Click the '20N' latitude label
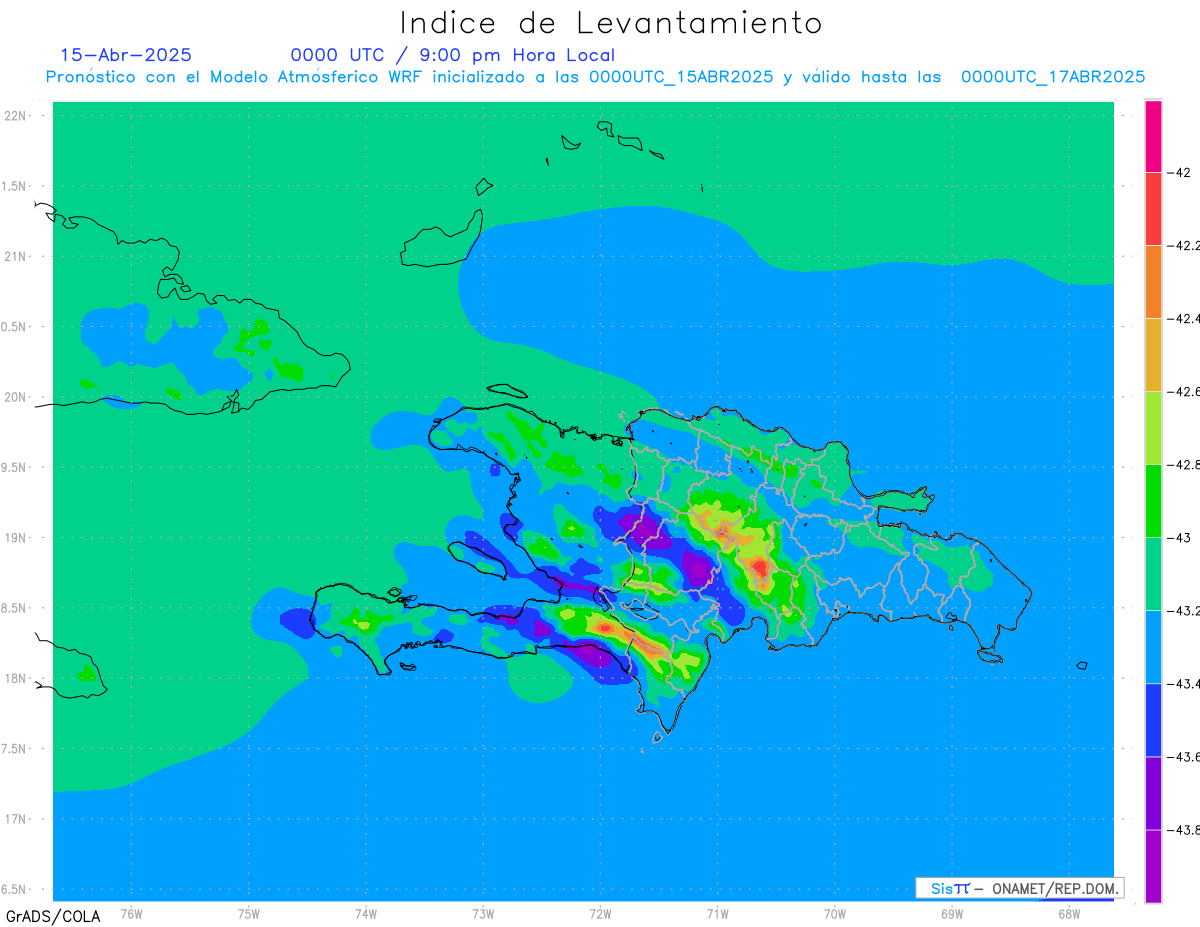1200x927 pixels. click(16, 397)
